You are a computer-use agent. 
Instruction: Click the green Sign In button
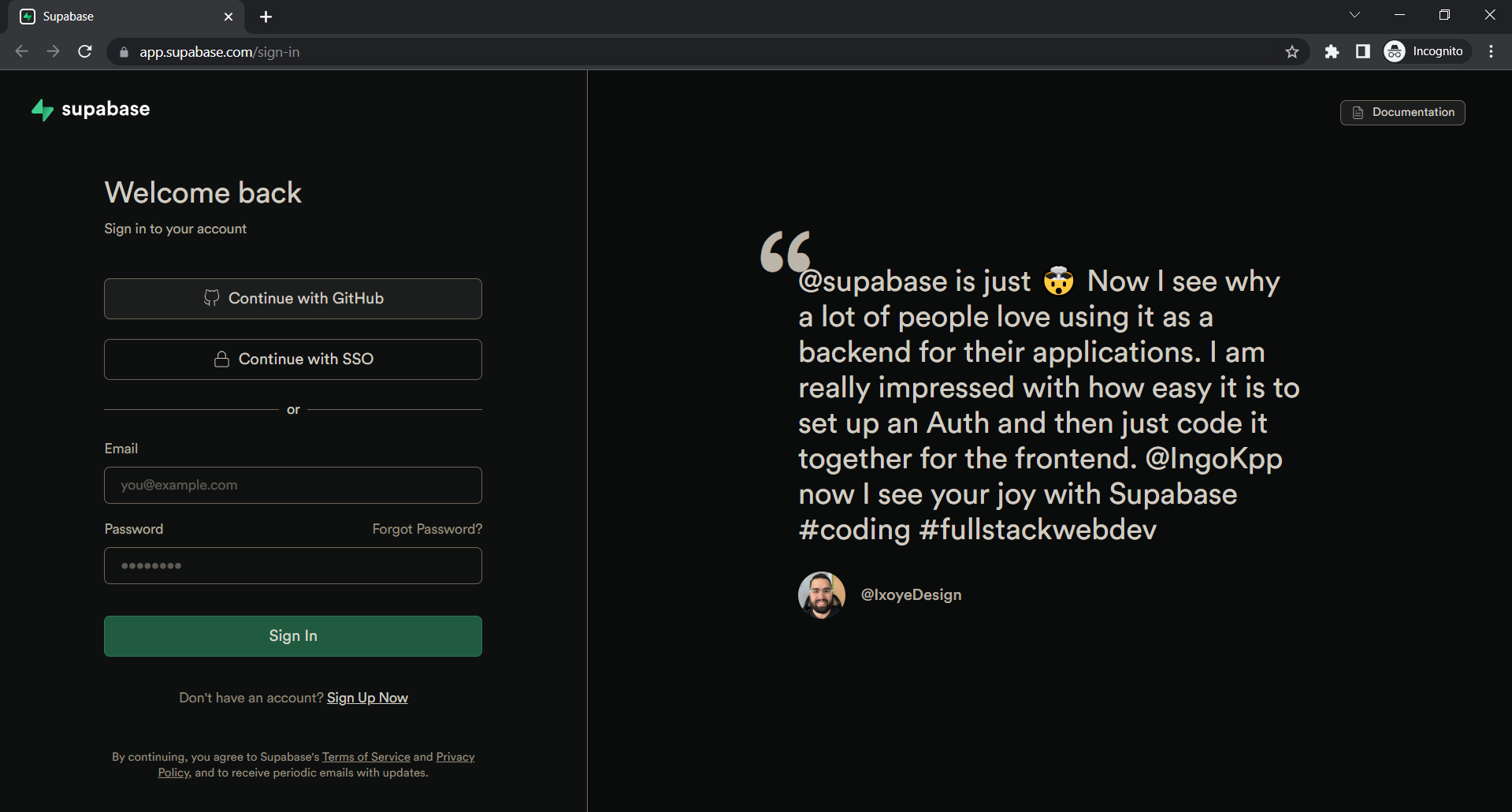(x=293, y=636)
